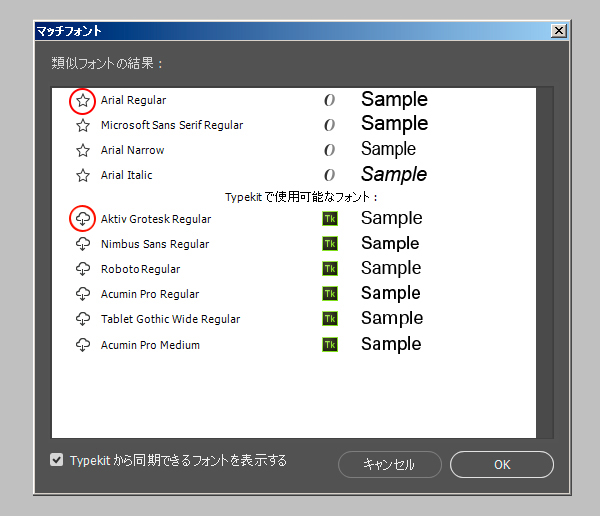The height and width of the screenshot is (516, 600).
Task: Click the star beside Arial Italic
Action: pos(83,175)
